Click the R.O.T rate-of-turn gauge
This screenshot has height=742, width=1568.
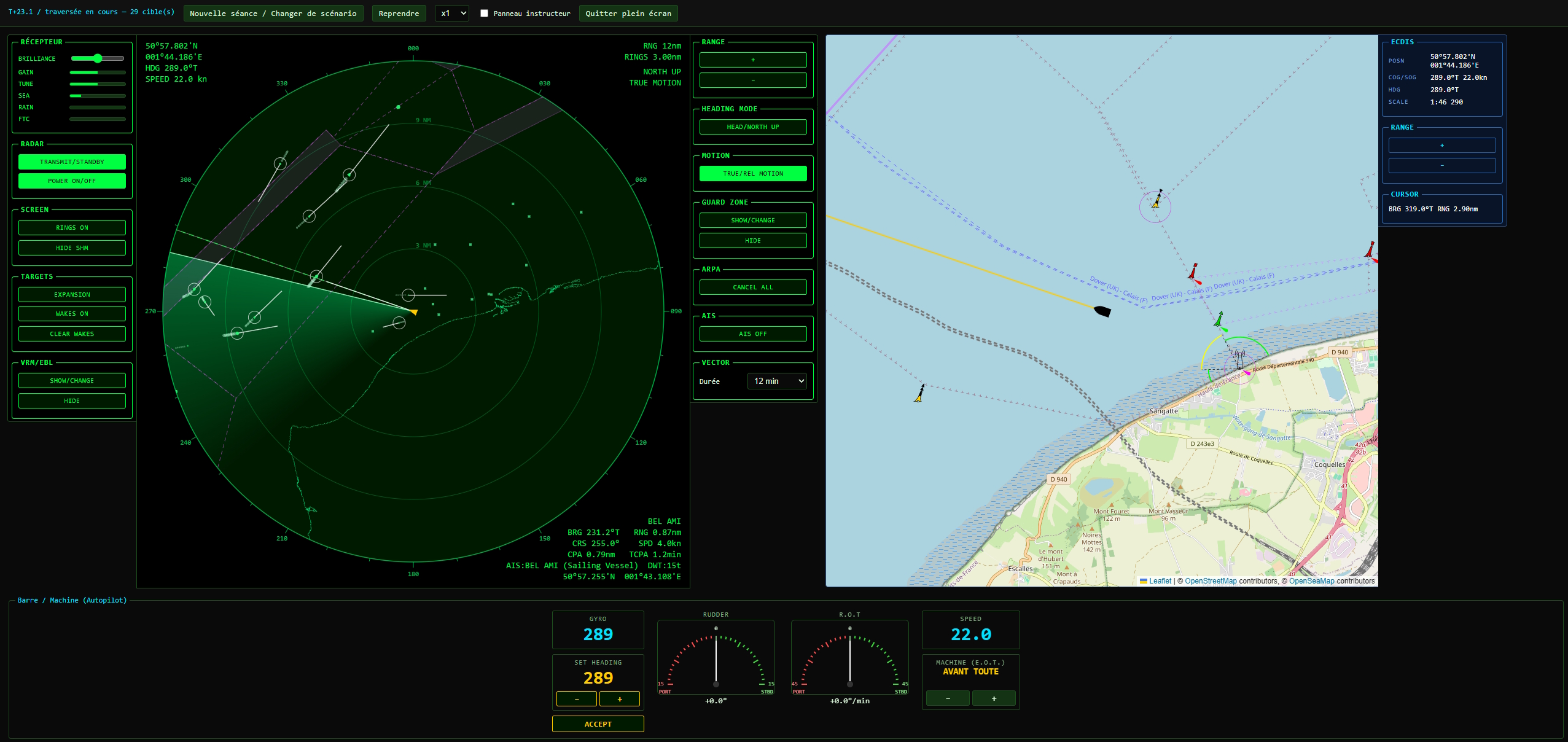[850, 657]
